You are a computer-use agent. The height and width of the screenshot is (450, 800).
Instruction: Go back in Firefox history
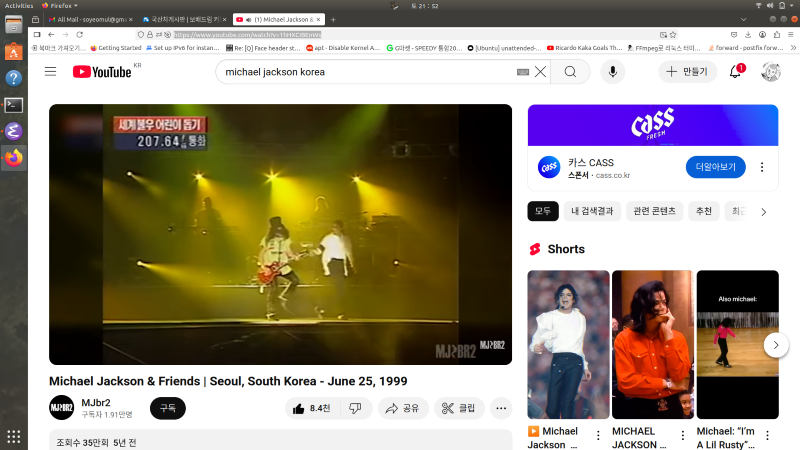pos(51,35)
